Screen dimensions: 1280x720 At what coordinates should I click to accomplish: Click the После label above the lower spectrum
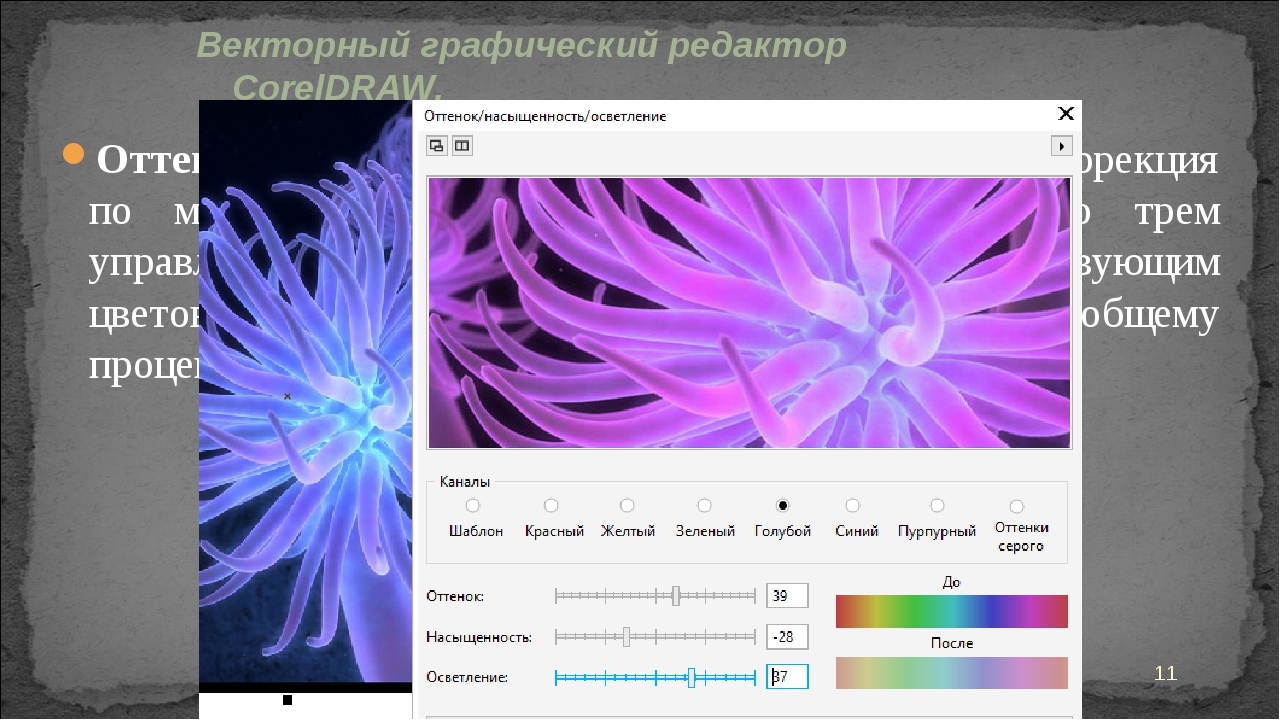(952, 643)
